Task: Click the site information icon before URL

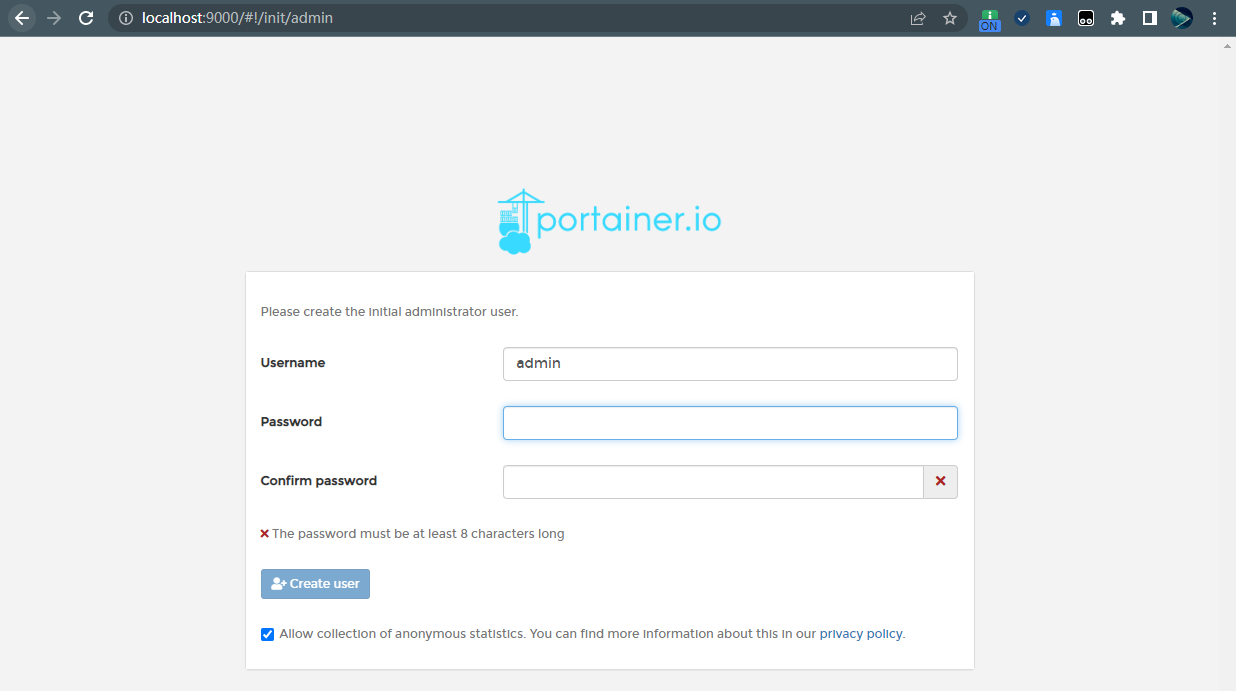Action: (x=126, y=18)
